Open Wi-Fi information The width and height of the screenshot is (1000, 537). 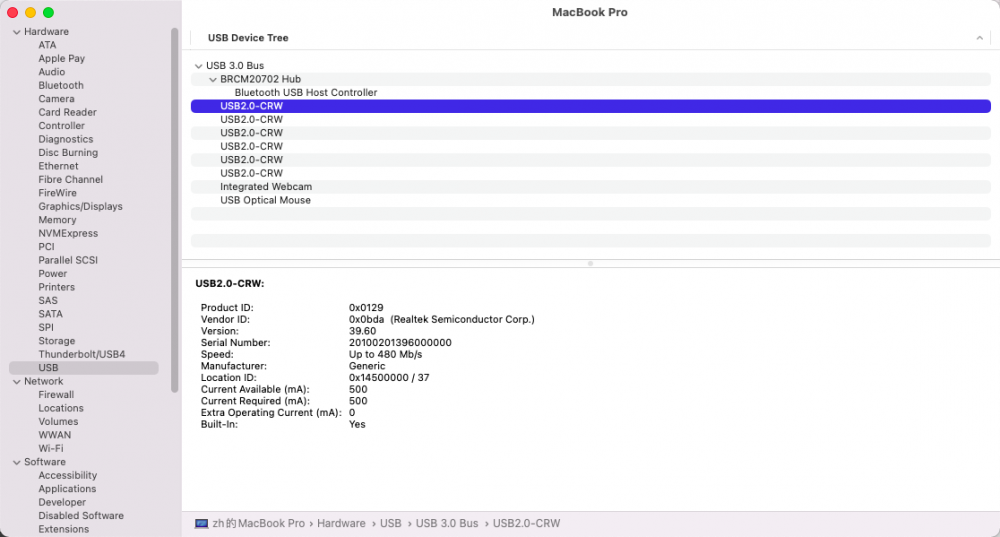tap(51, 448)
